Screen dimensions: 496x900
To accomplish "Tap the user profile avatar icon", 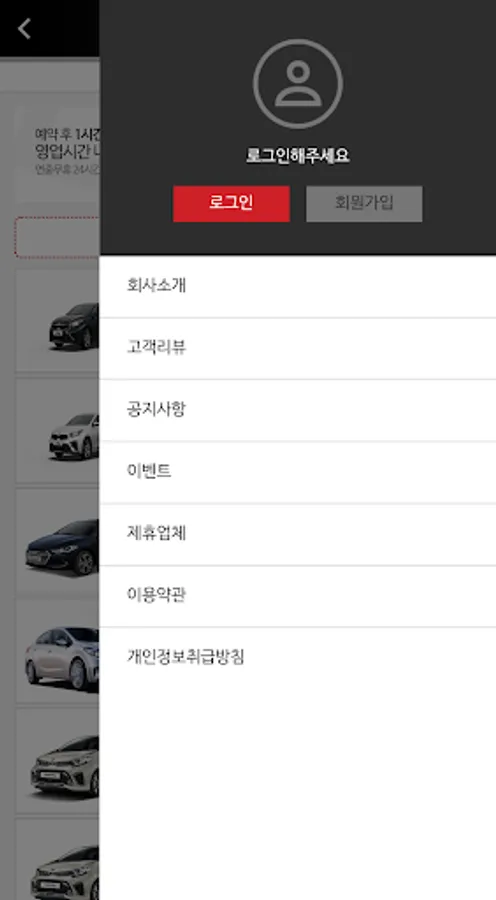I will 297,84.
